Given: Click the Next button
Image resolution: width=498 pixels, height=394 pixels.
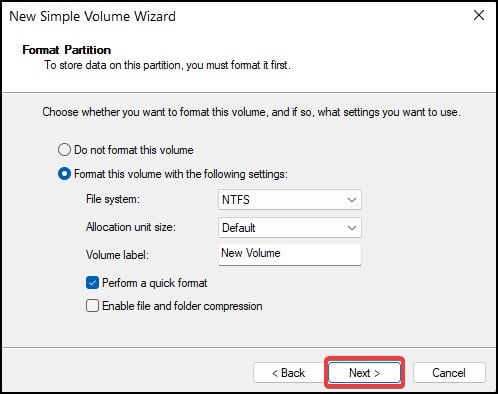Looking at the screenshot, I should coord(364,373).
